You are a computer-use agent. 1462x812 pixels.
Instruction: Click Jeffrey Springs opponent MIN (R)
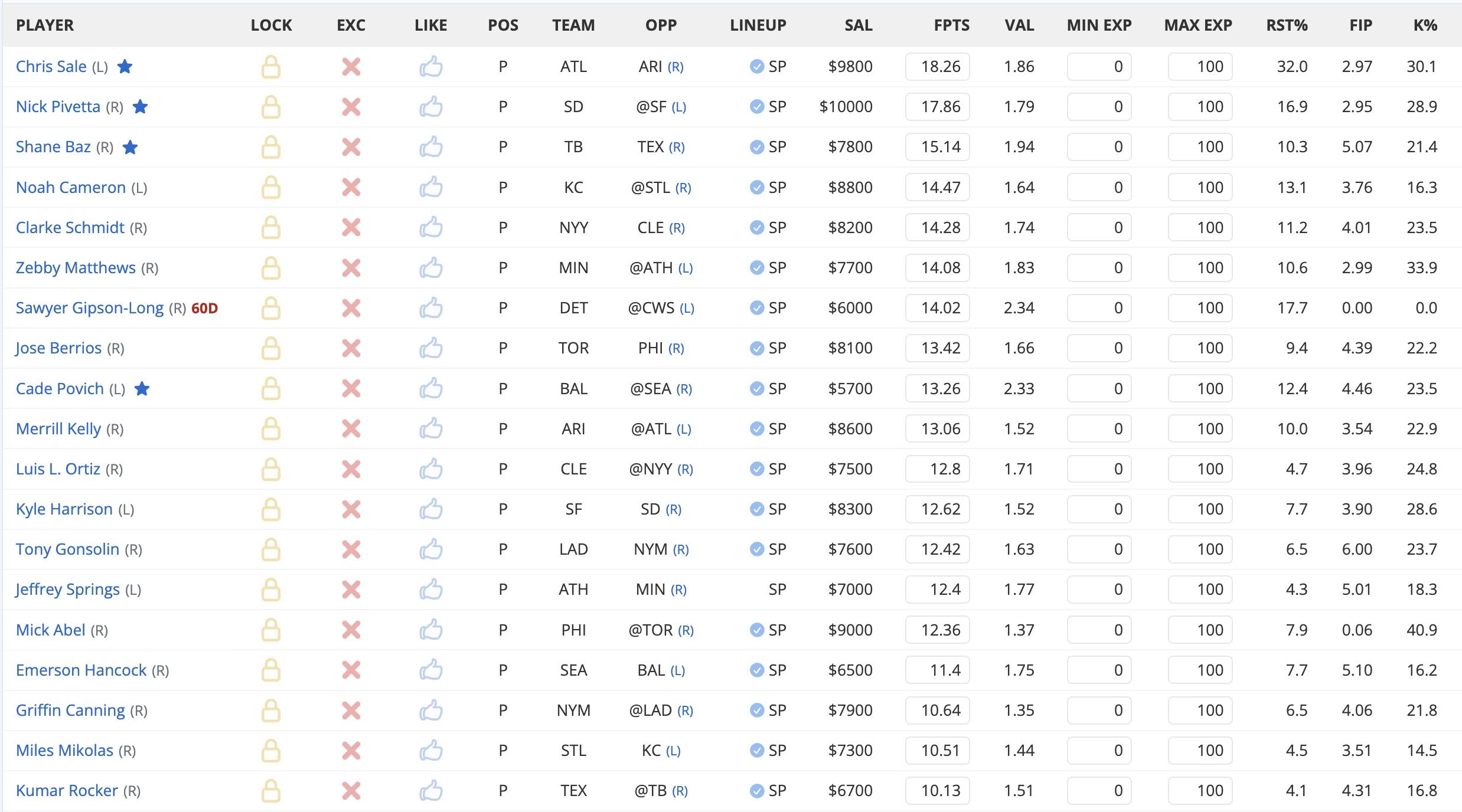click(661, 590)
